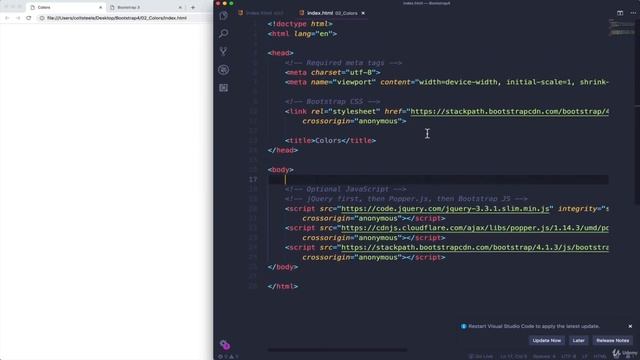This screenshot has height=360, width=640.
Task: Select the Colors browser tab
Action: coord(66,7)
